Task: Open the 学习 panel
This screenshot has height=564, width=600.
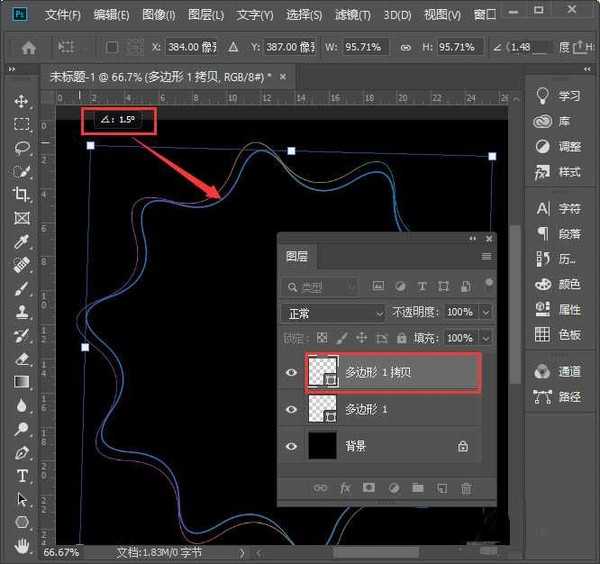Action: click(558, 96)
